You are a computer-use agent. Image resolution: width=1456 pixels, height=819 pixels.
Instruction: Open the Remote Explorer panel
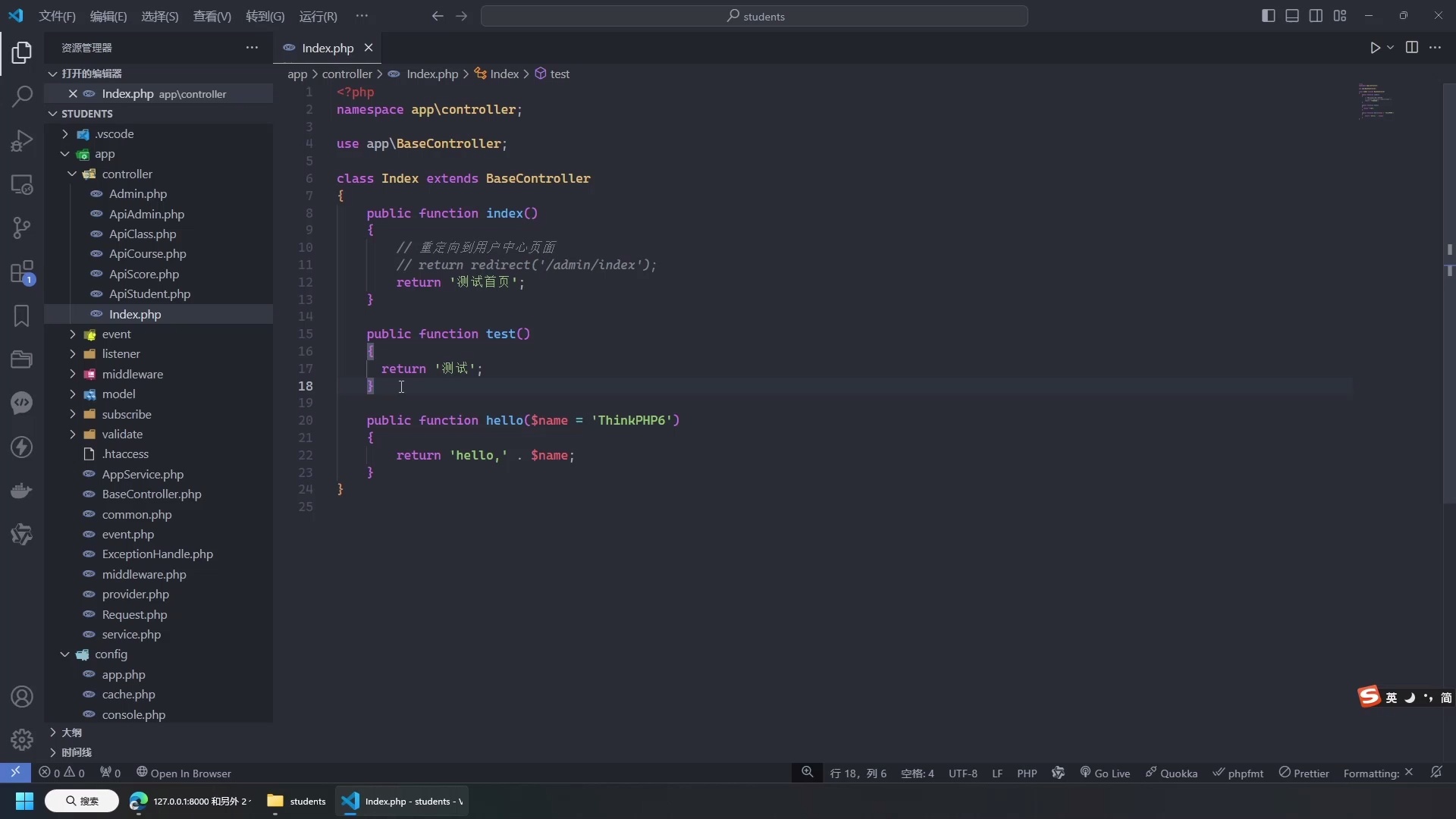[x=22, y=184]
